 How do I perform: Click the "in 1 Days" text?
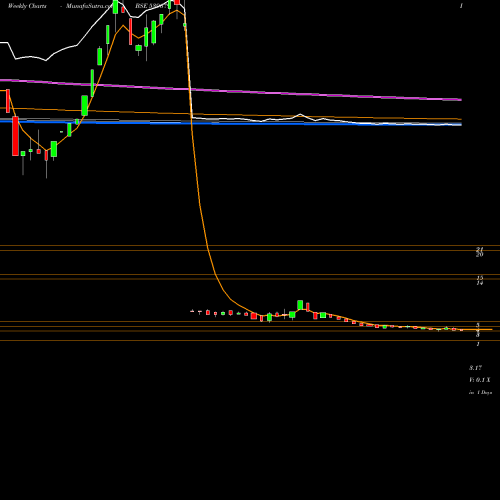[x=480, y=393]
